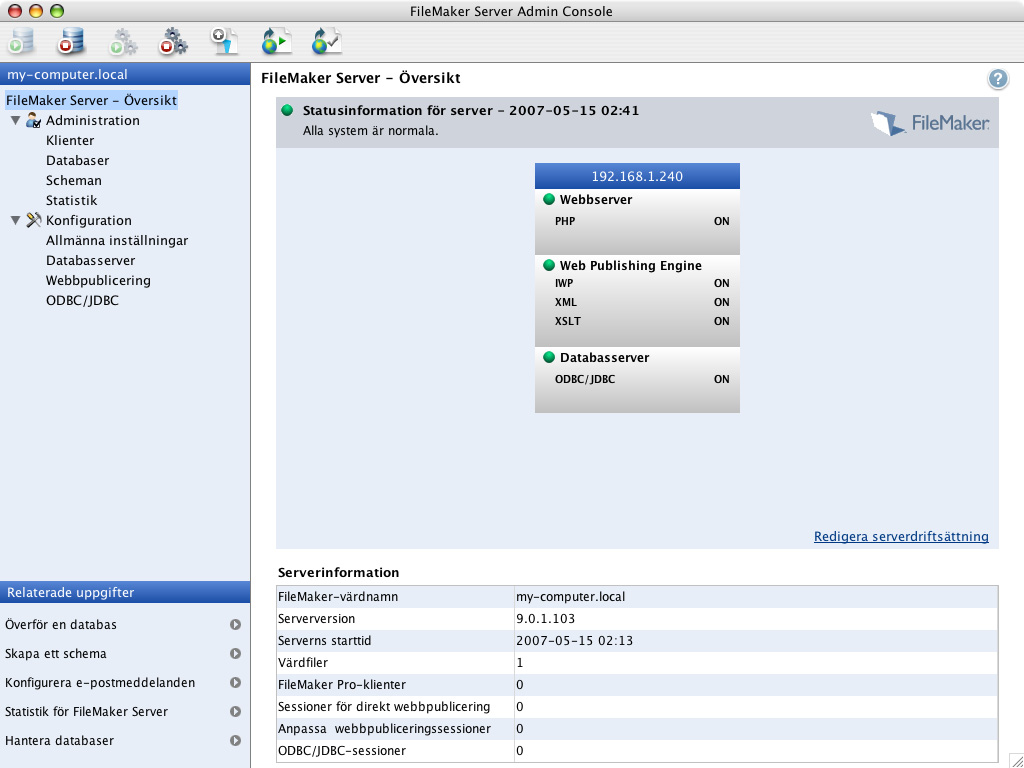This screenshot has height=768, width=1024.
Task: Click the FileMaker Pro-klienter row label
Action: pos(342,685)
